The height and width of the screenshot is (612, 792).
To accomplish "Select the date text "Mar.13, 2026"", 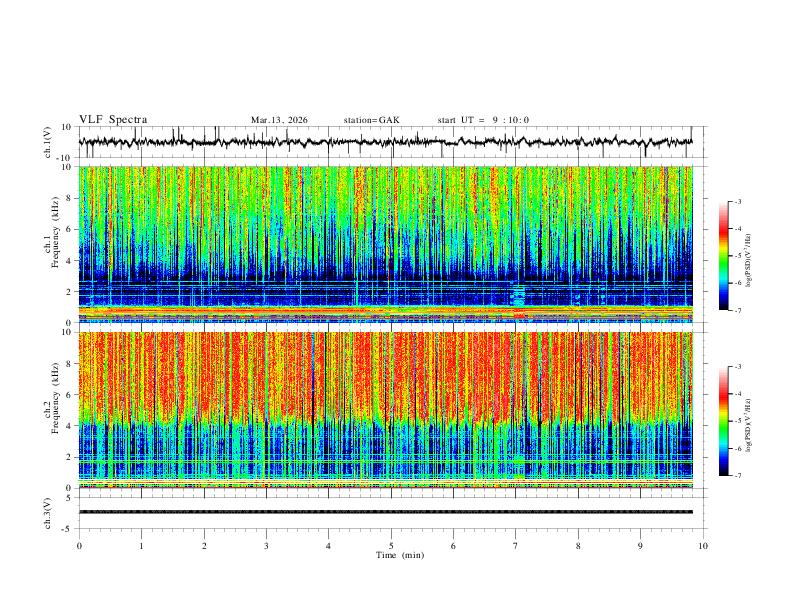I will [279, 120].
